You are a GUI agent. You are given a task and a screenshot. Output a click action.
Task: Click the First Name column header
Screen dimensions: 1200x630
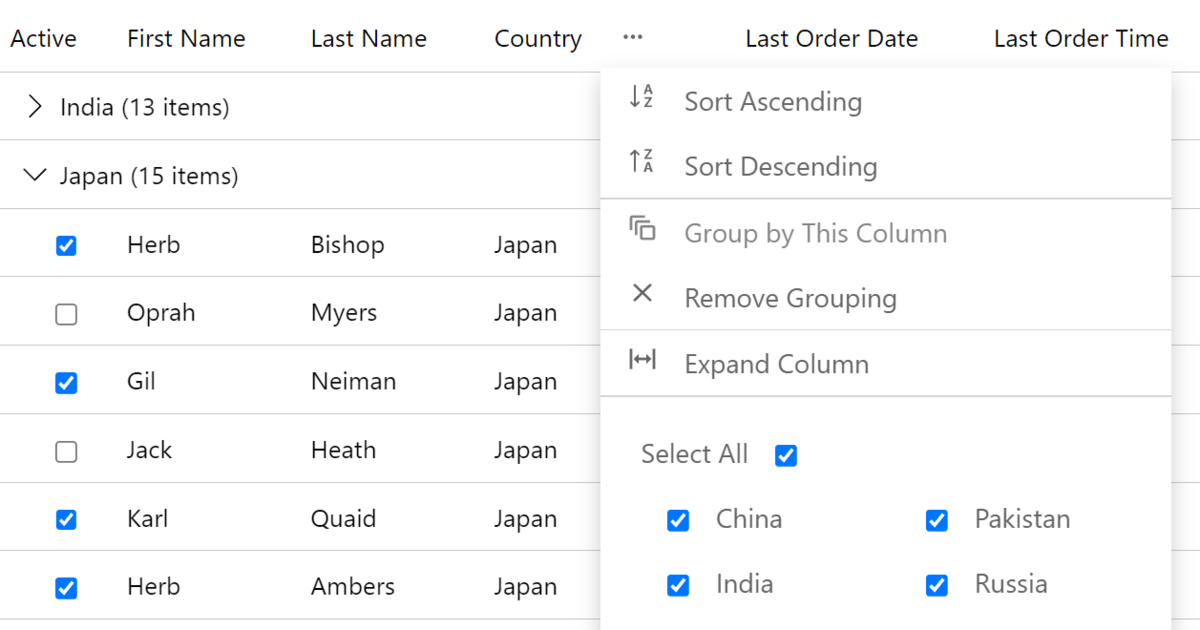coord(186,39)
